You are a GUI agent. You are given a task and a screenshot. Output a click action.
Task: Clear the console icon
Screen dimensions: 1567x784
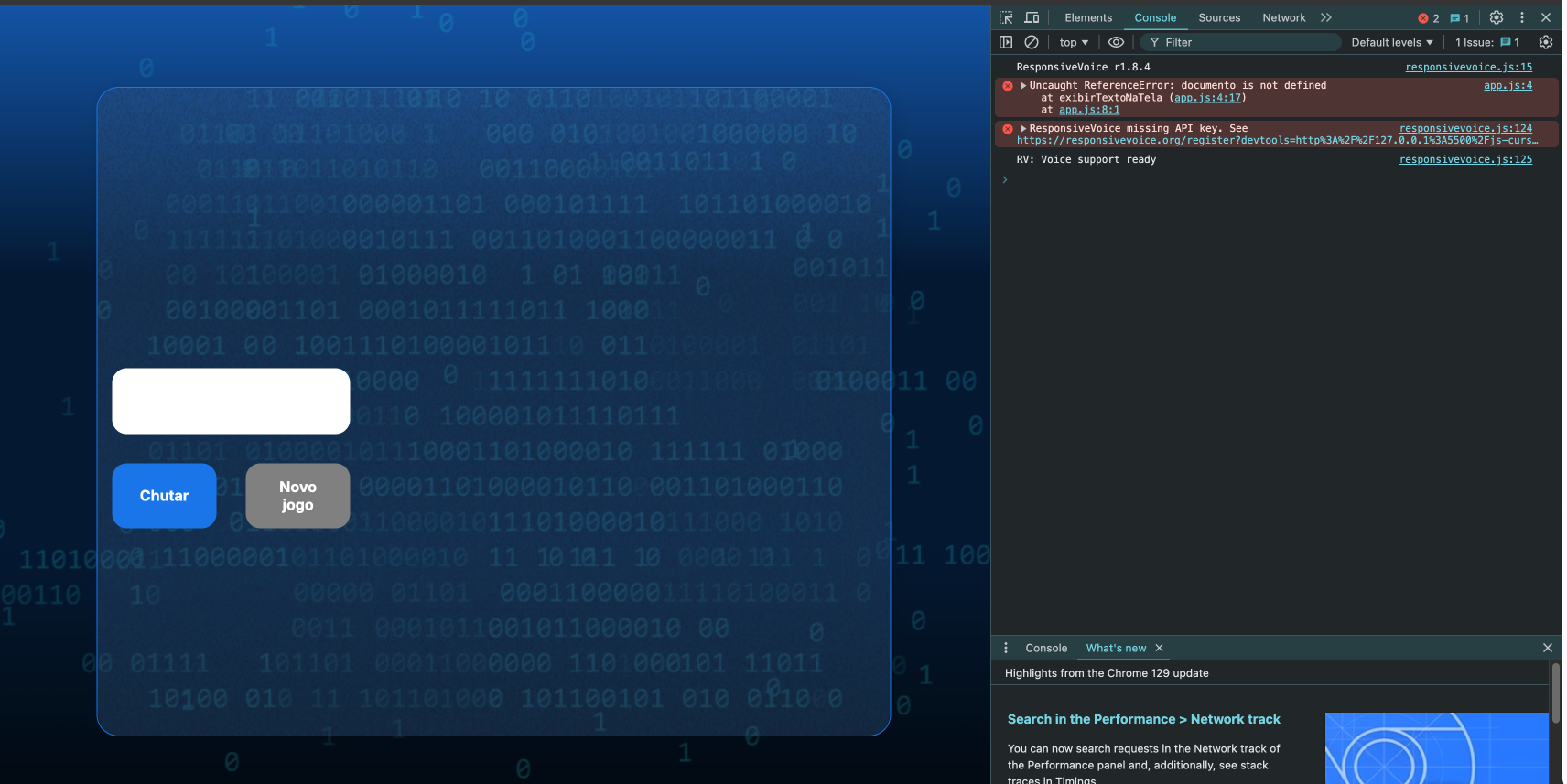[x=1032, y=42]
